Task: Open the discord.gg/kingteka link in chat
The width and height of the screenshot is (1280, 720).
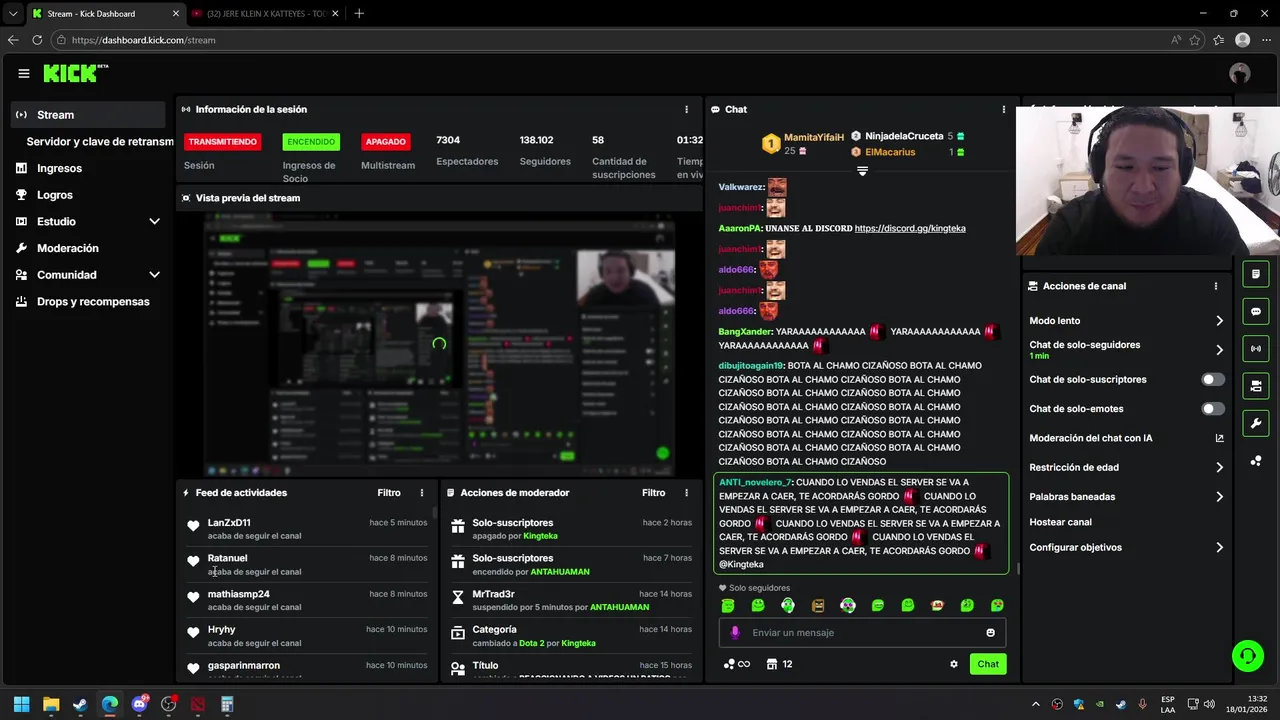Action: click(x=910, y=229)
